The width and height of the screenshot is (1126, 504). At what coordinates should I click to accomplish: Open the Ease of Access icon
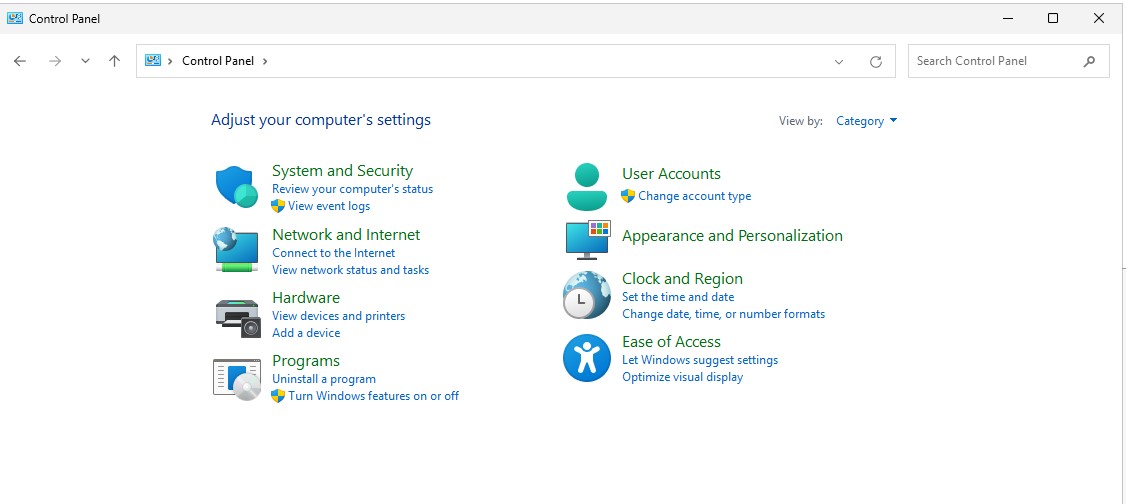586,358
